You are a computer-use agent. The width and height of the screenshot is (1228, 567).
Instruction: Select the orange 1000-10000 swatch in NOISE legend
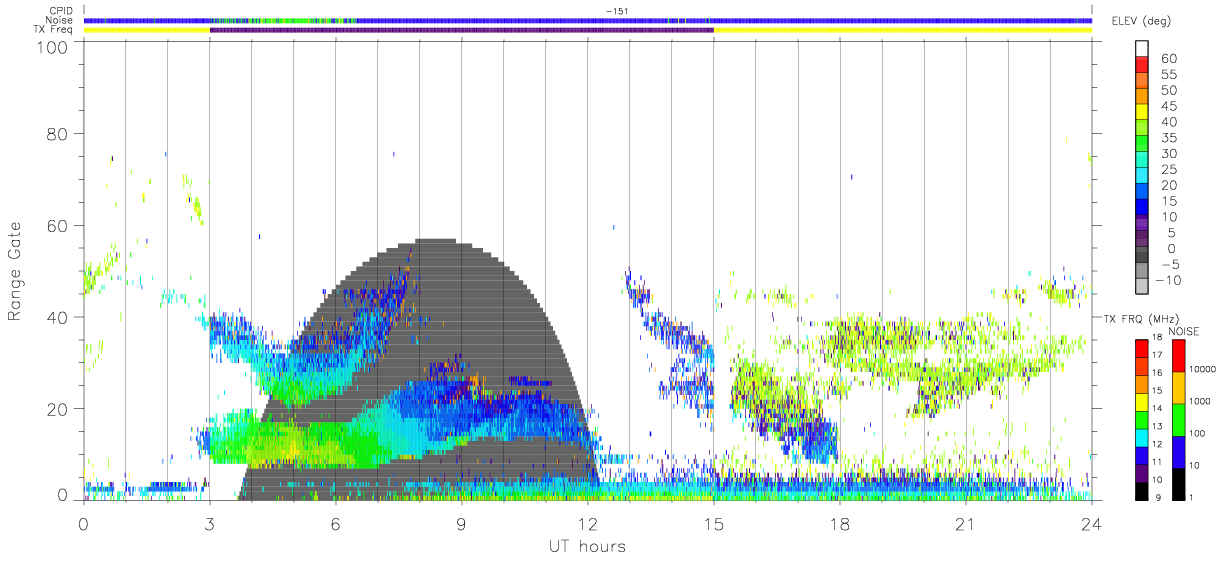click(1178, 386)
